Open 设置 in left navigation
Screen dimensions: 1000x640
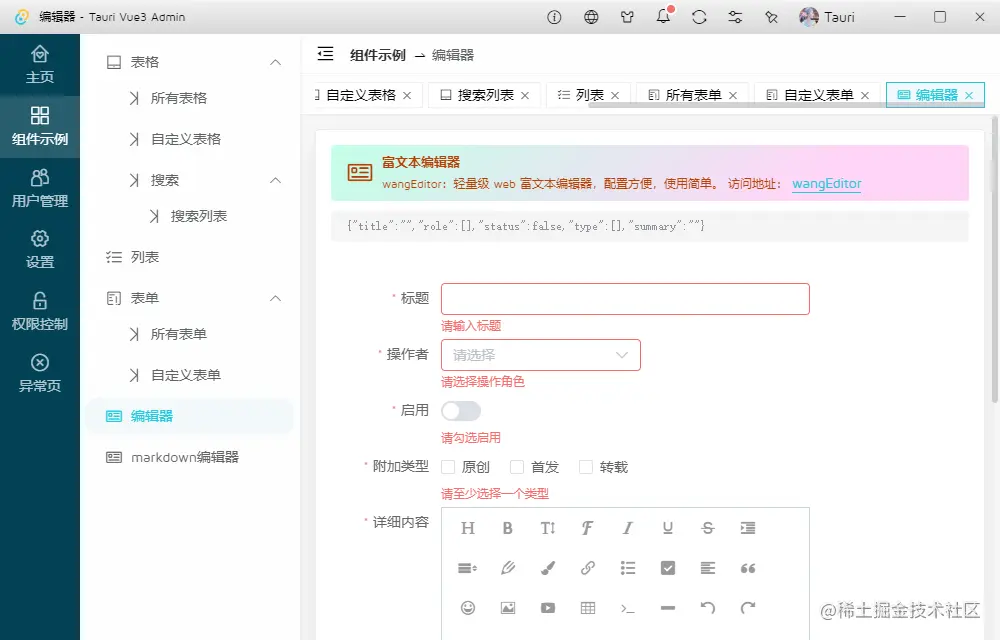(40, 250)
